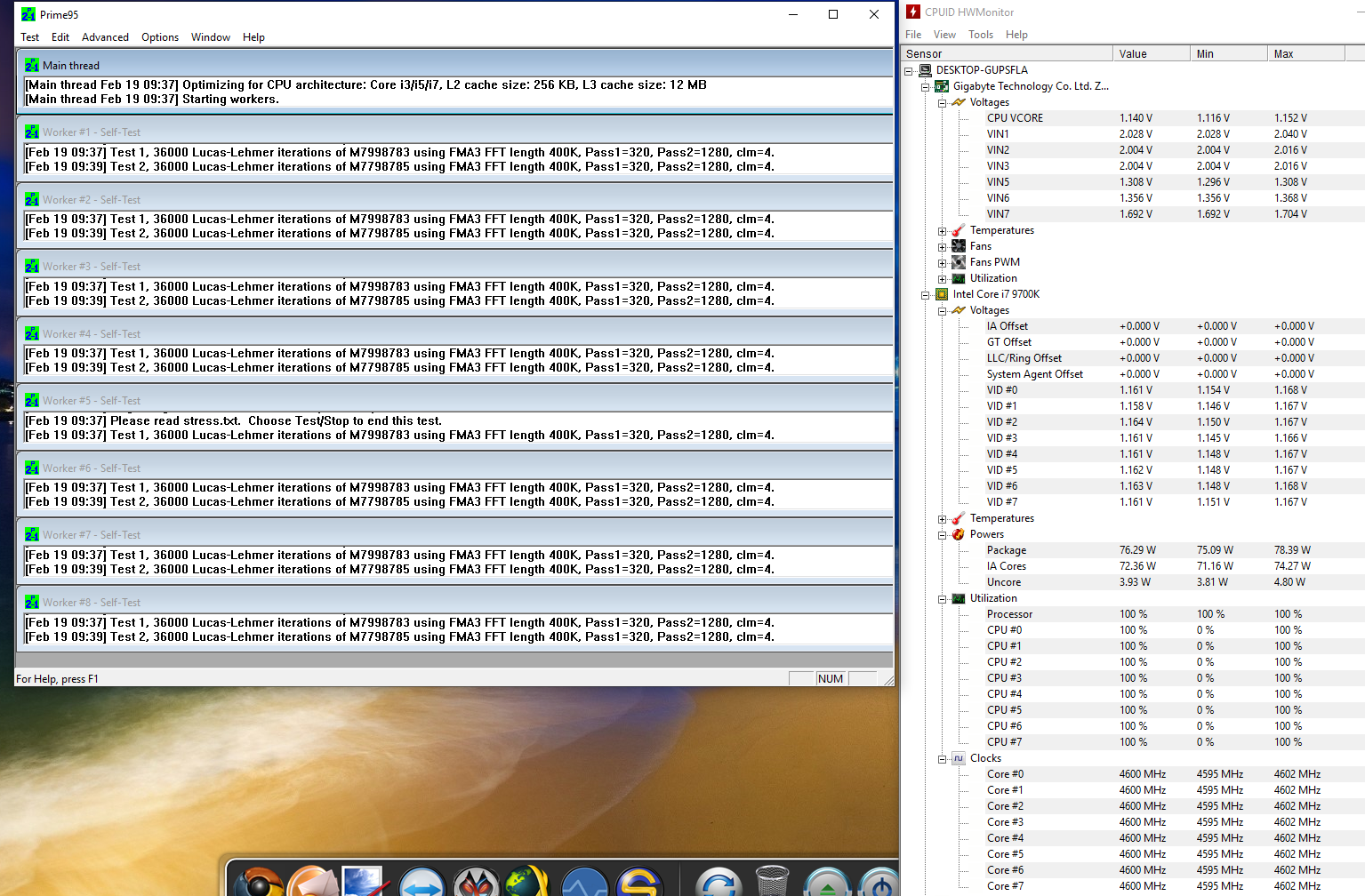This screenshot has width=1365, height=896.
Task: Open the yellow S dock icon
Action: pyautogui.click(x=639, y=881)
